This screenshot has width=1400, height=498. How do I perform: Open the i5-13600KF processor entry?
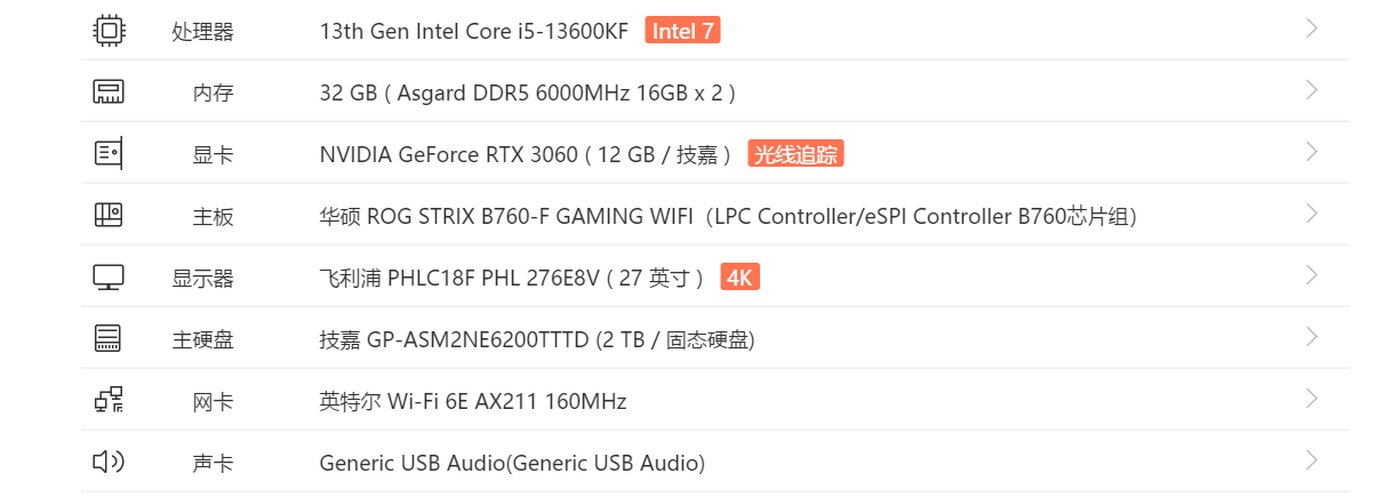coord(474,31)
